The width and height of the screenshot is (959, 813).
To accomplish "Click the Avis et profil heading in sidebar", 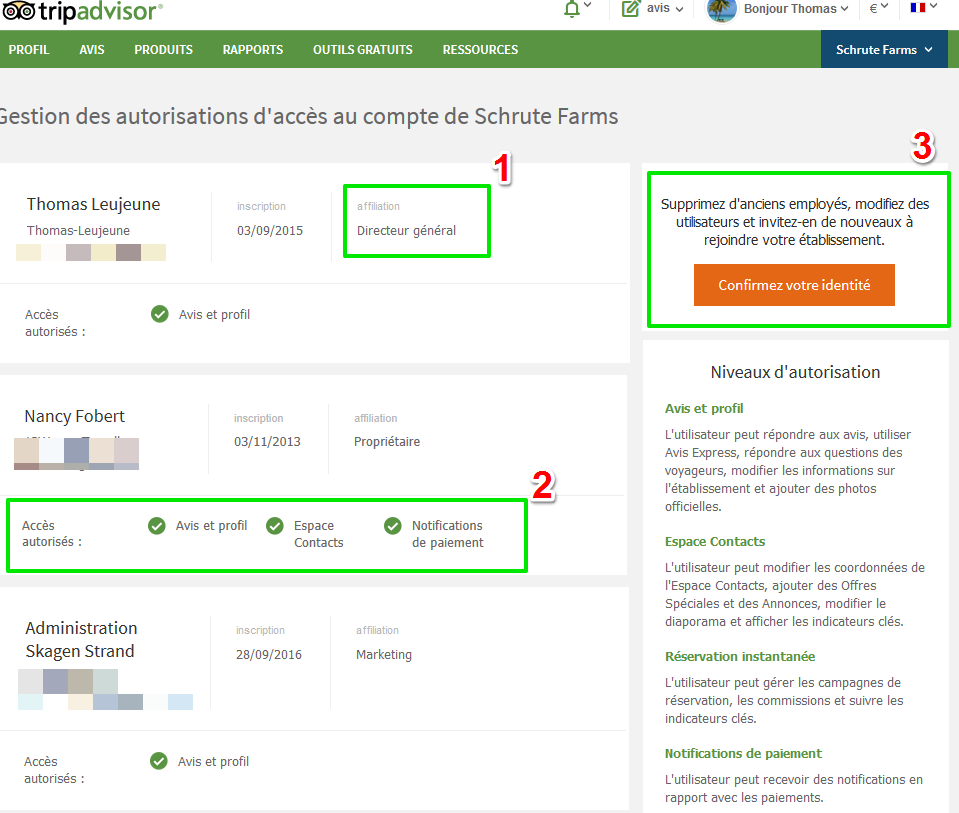I will 704,408.
